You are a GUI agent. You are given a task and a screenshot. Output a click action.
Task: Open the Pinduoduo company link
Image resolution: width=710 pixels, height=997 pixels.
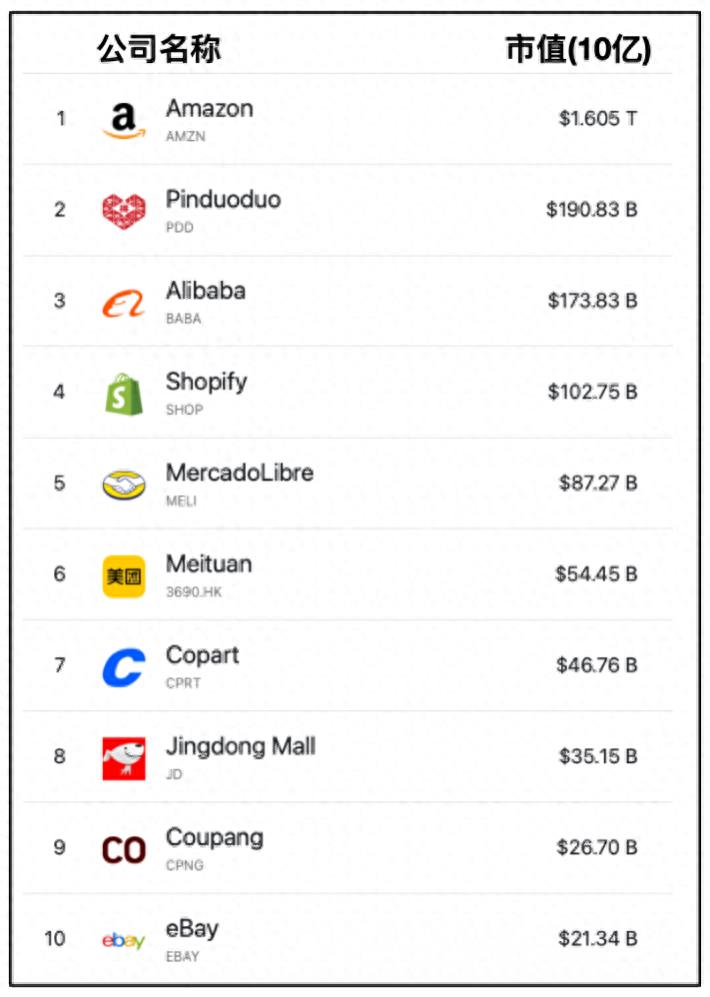[x=223, y=200]
